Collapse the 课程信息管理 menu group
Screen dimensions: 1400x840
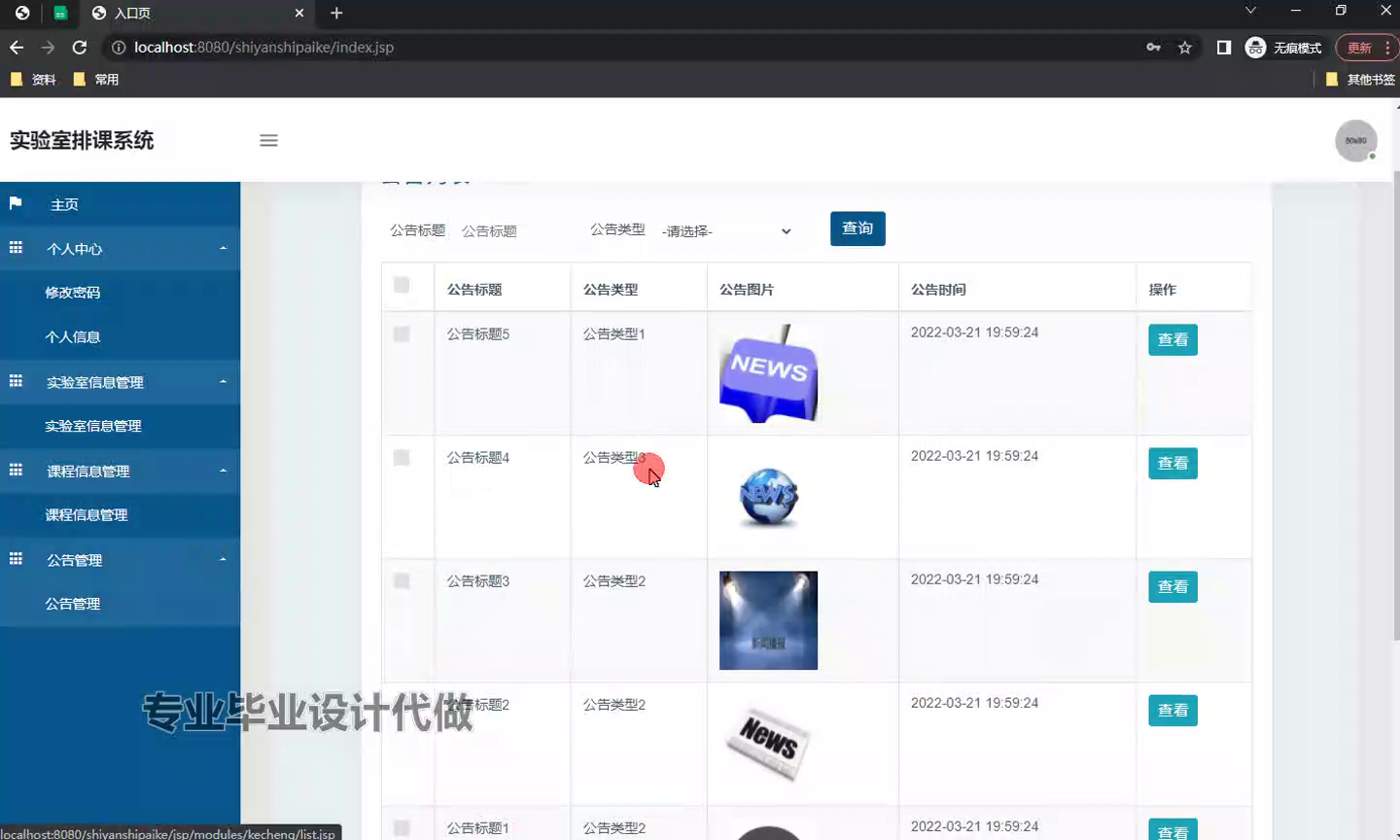click(223, 471)
